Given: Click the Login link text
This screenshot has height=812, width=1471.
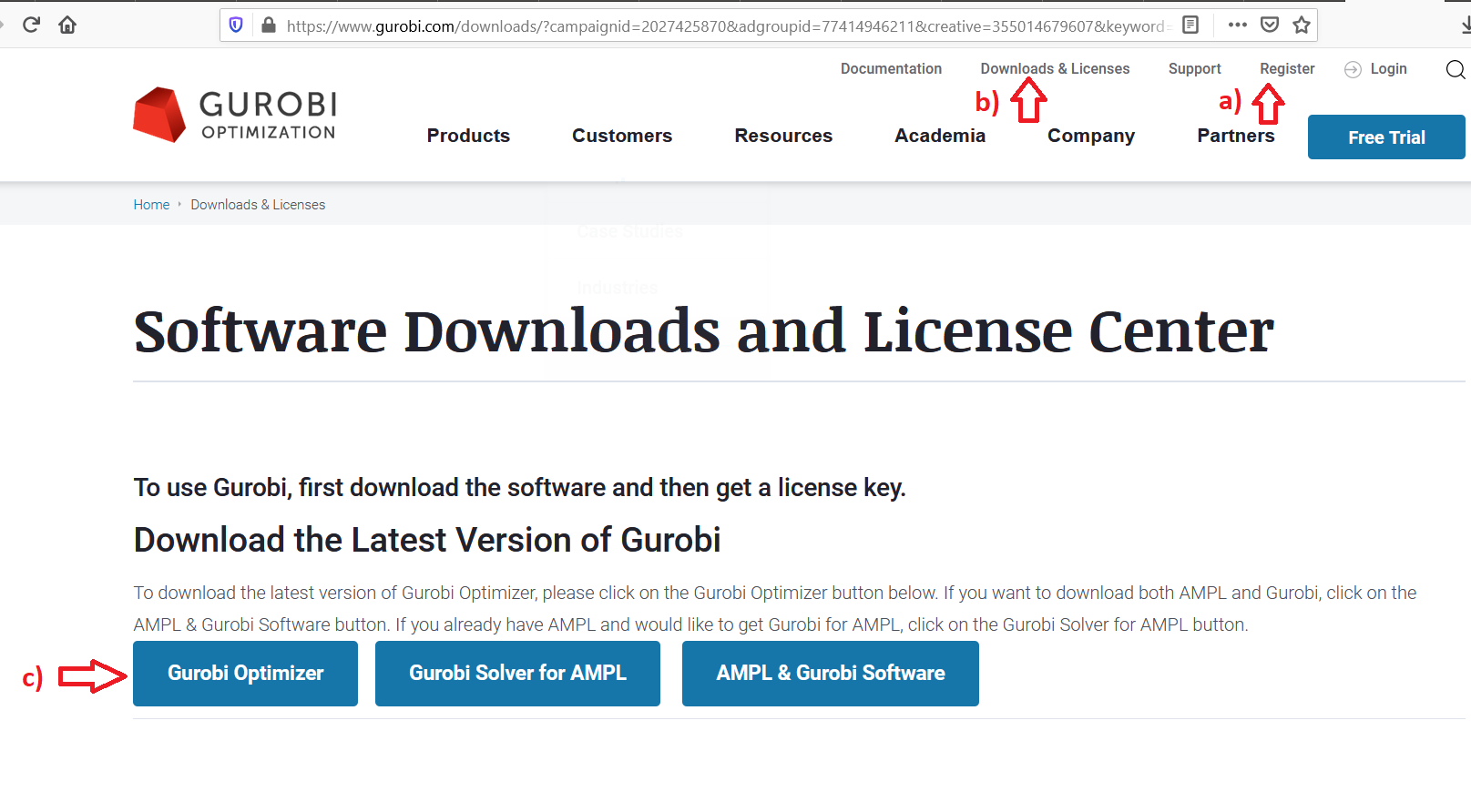Looking at the screenshot, I should (1388, 68).
